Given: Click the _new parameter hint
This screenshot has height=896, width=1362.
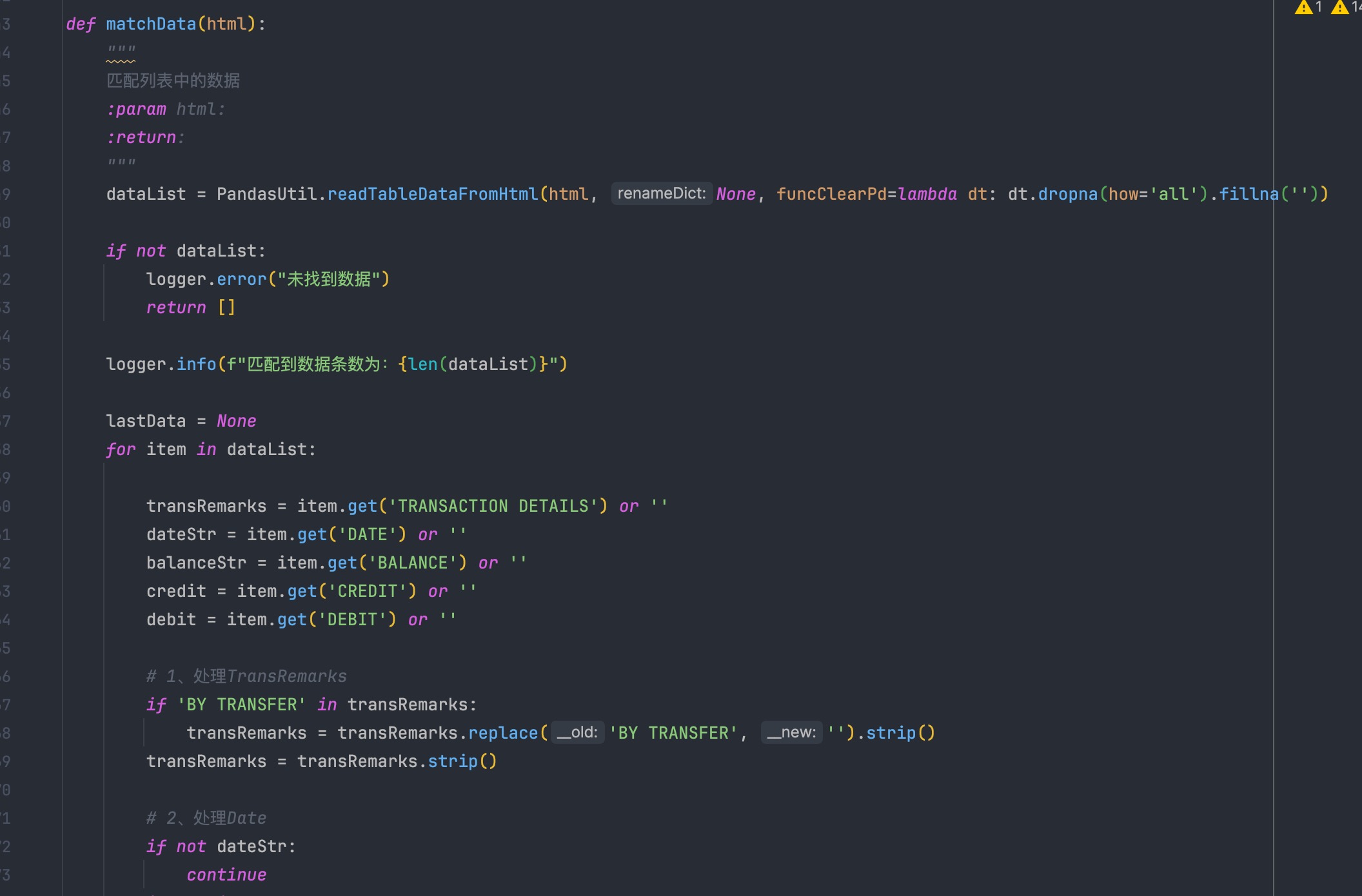Looking at the screenshot, I should 791,732.
